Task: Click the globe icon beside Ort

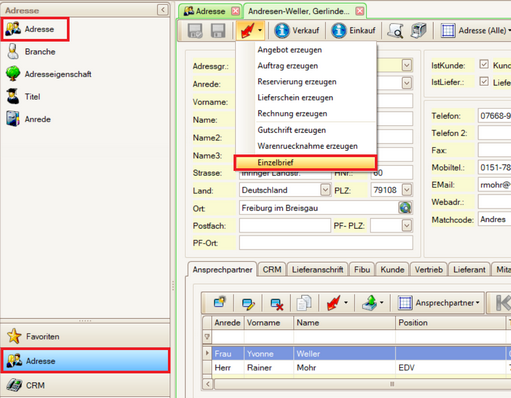Action: tap(405, 208)
